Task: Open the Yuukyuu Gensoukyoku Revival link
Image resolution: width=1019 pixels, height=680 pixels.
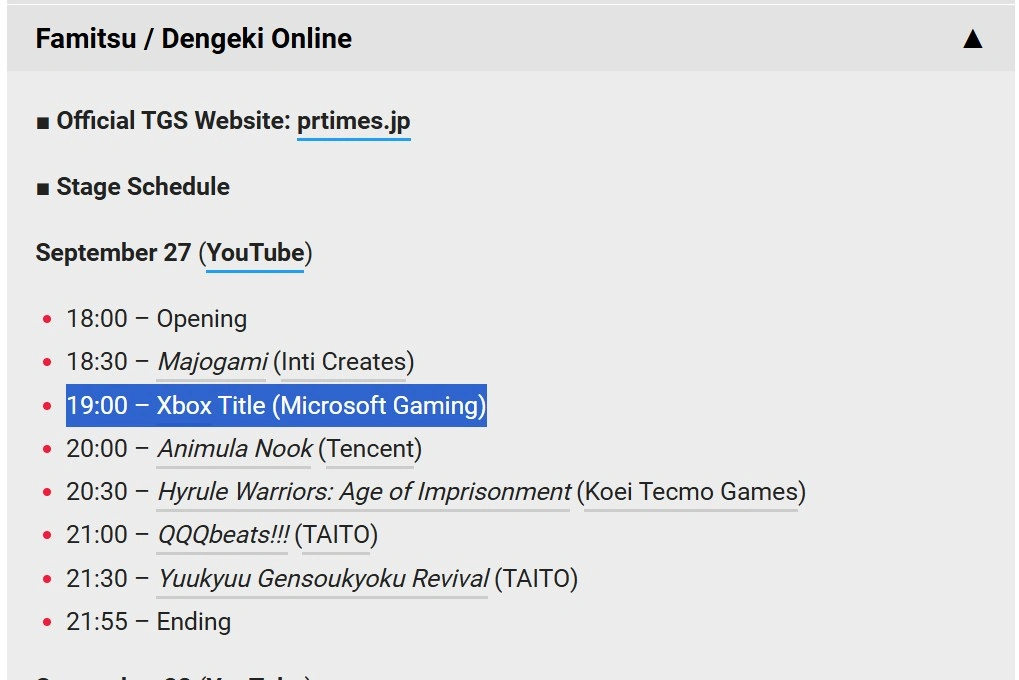Action: (x=323, y=578)
